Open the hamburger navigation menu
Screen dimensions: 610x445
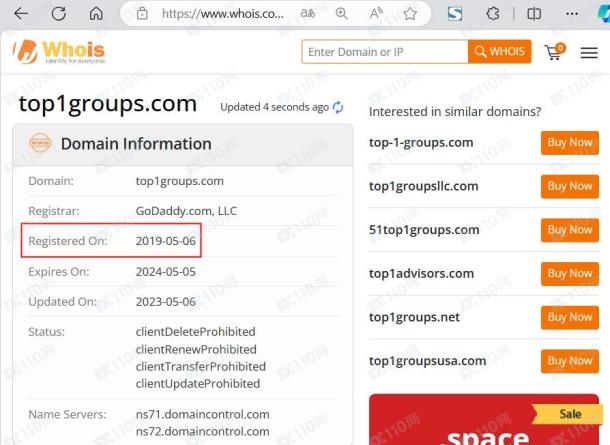pyautogui.click(x=589, y=53)
